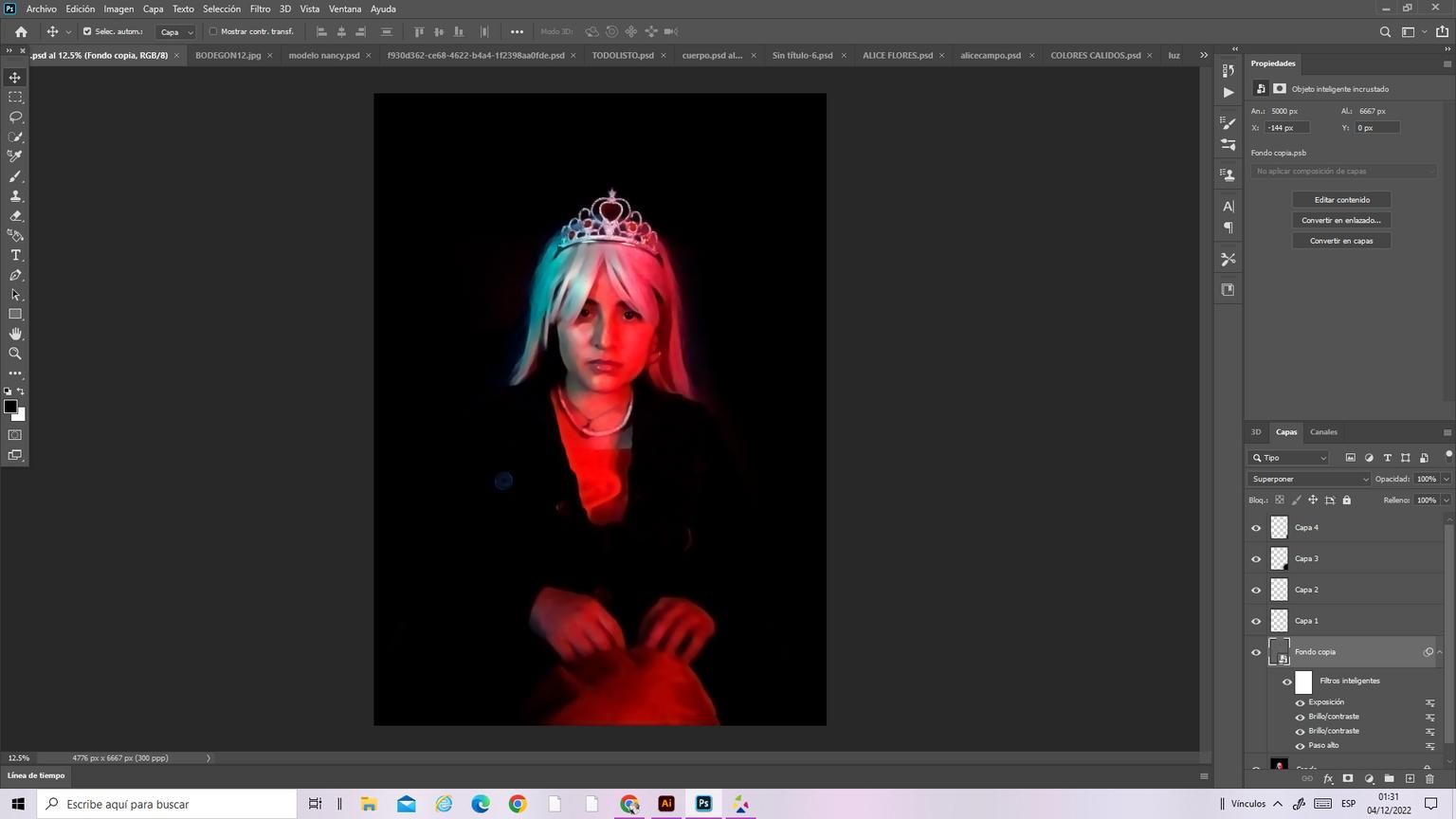The height and width of the screenshot is (819, 1456).
Task: Create a new layer group folder
Action: [1389, 778]
